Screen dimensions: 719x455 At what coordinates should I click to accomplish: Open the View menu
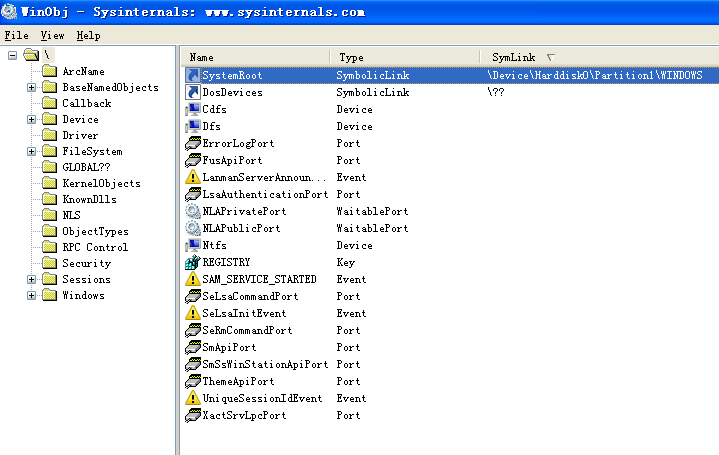(52, 35)
